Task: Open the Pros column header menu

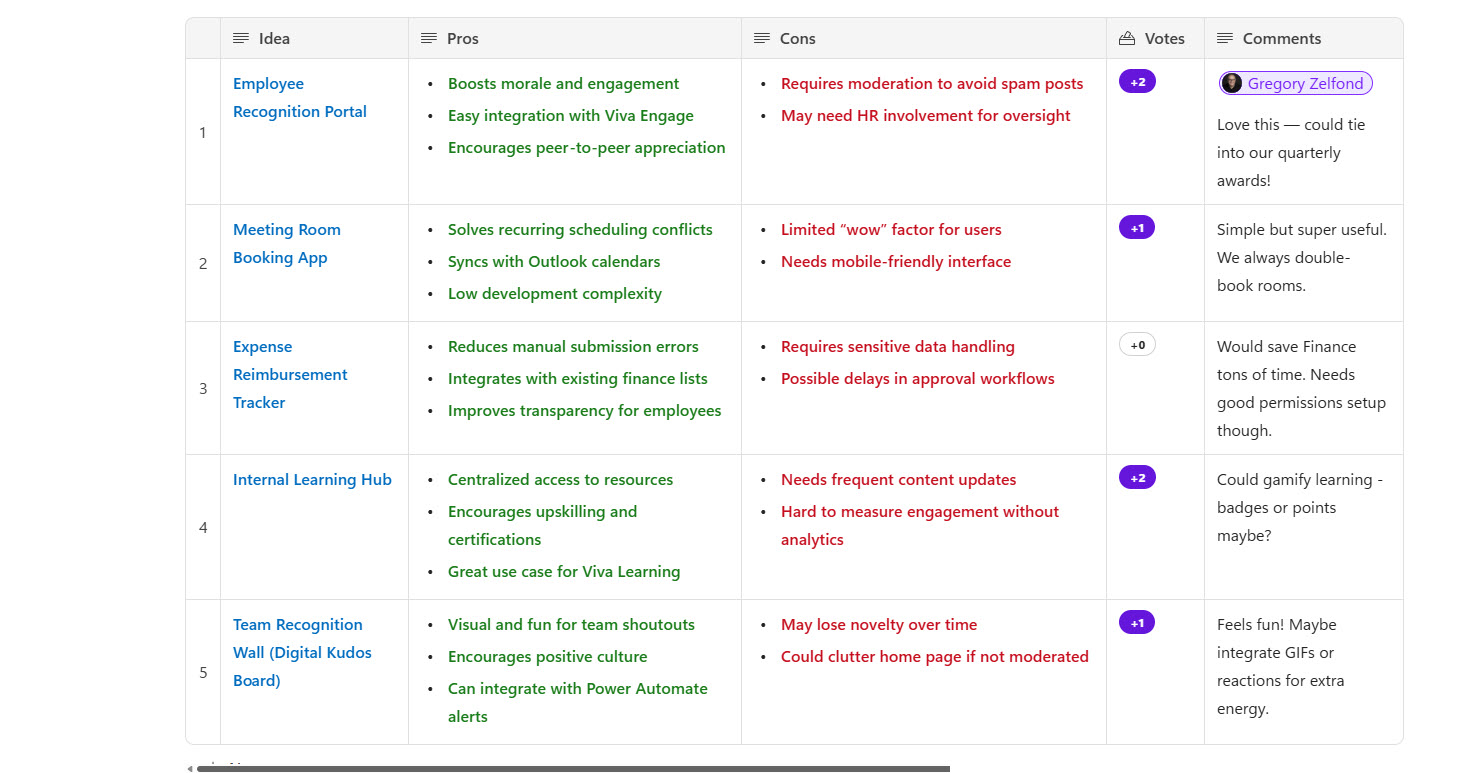Action: point(462,38)
